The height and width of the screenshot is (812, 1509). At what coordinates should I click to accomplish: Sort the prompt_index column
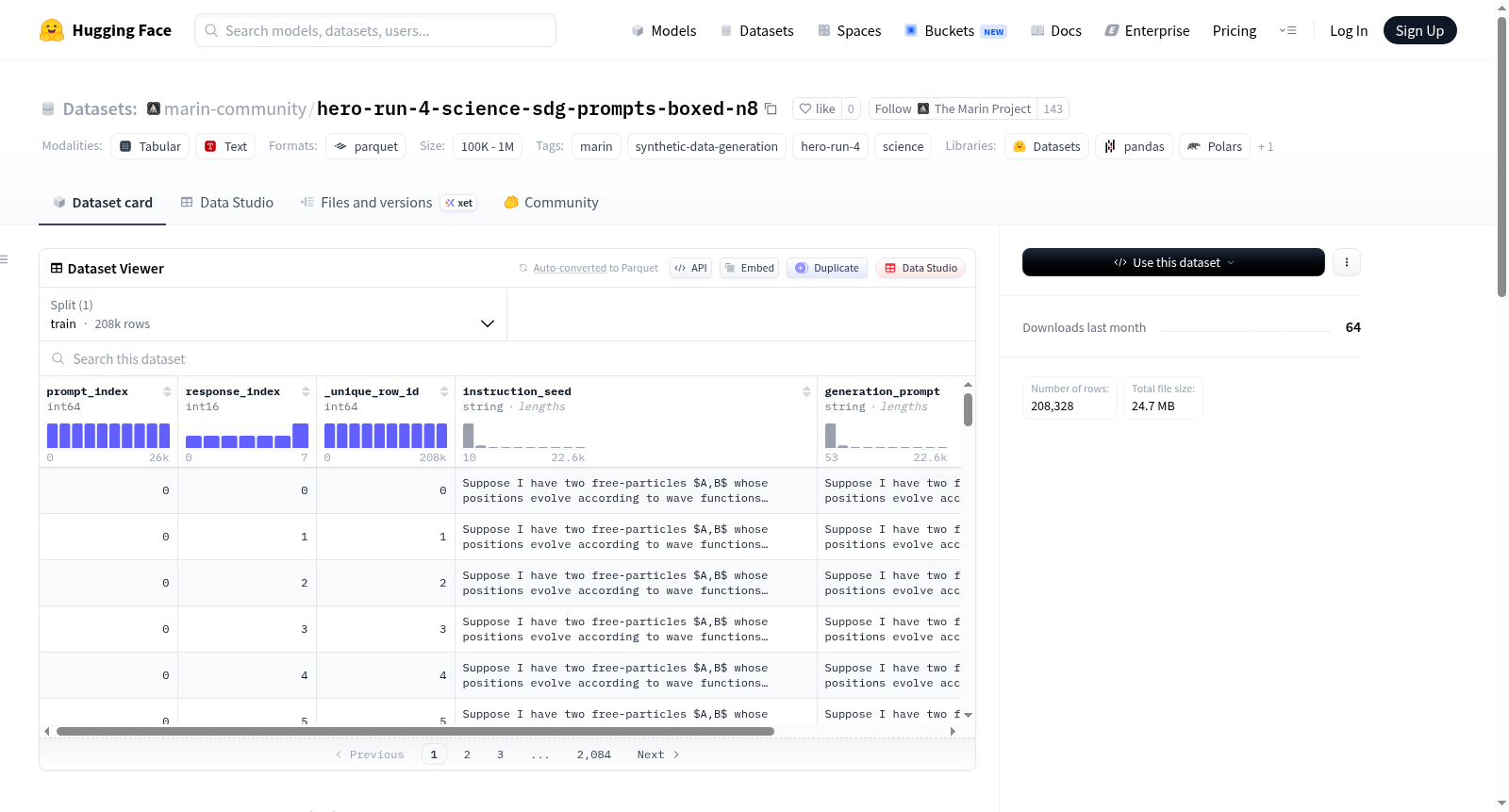(167, 391)
